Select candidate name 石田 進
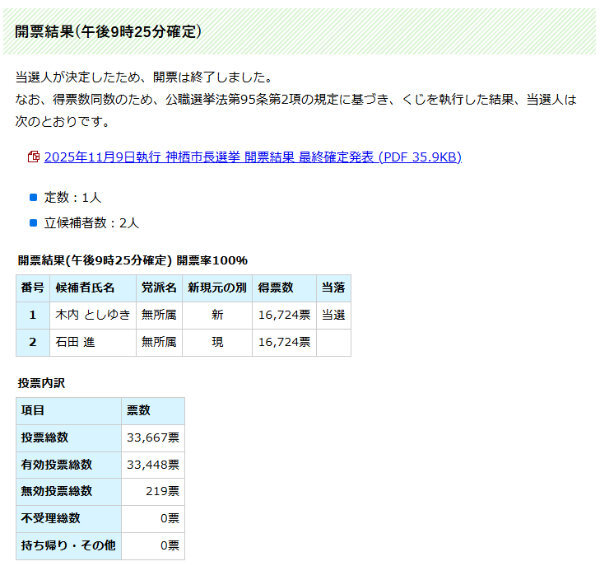The width and height of the screenshot is (600, 566). click(75, 342)
